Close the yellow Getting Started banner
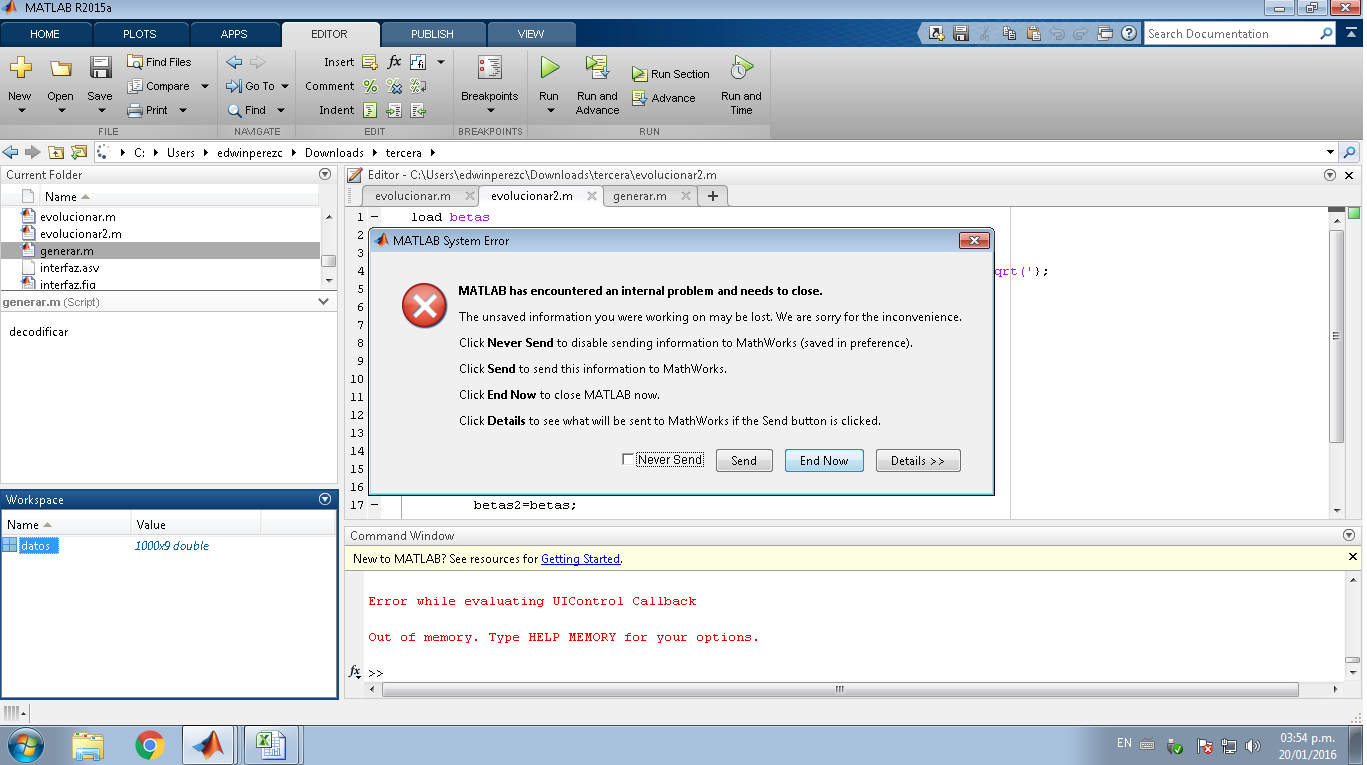Screen dimensions: 1367x765 coord(1352,557)
